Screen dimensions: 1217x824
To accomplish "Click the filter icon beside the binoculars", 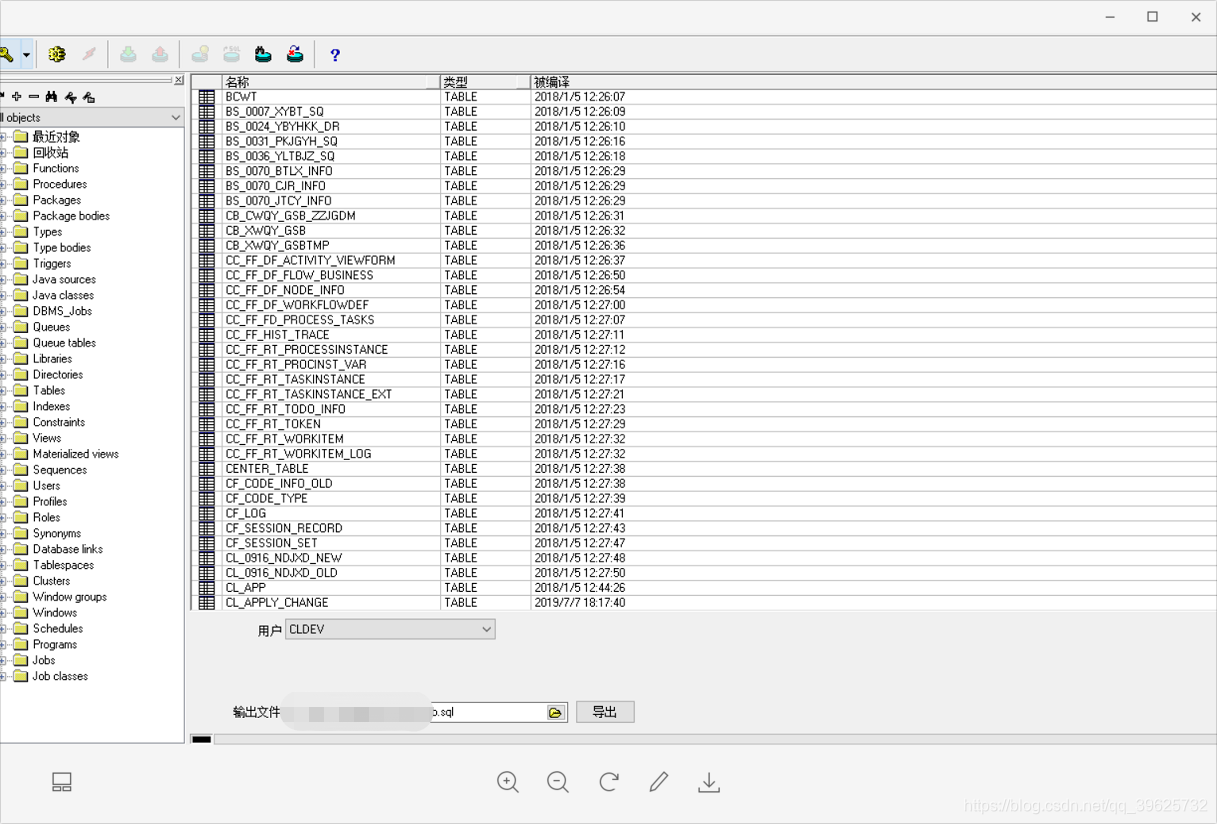I will coord(70,97).
